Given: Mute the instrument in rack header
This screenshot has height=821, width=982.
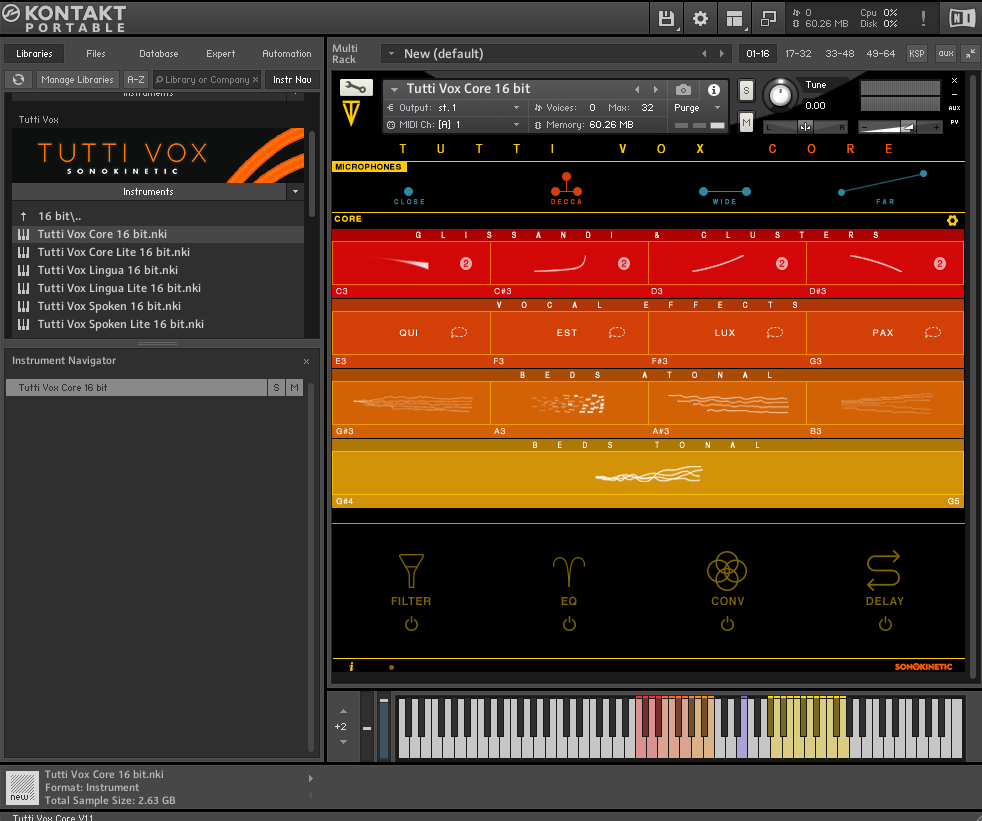Looking at the screenshot, I should (746, 122).
